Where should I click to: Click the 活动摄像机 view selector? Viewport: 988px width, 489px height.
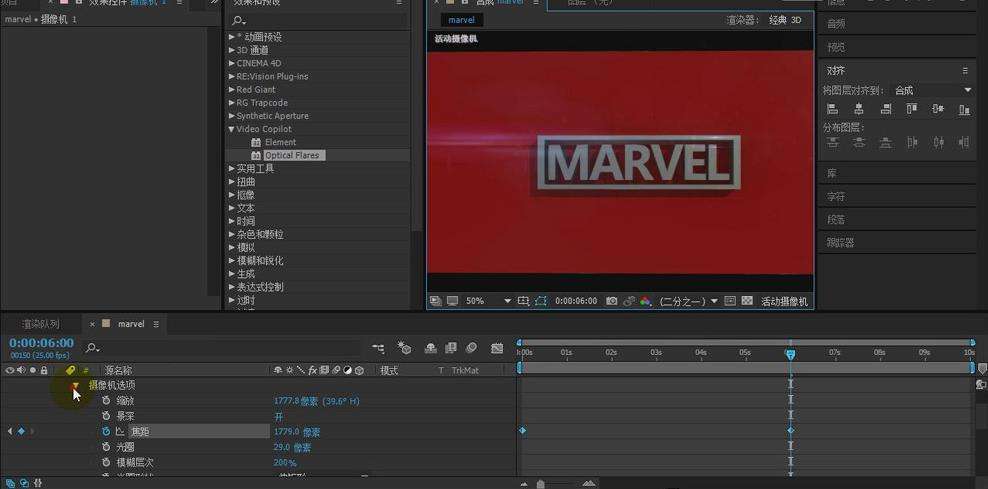784,301
